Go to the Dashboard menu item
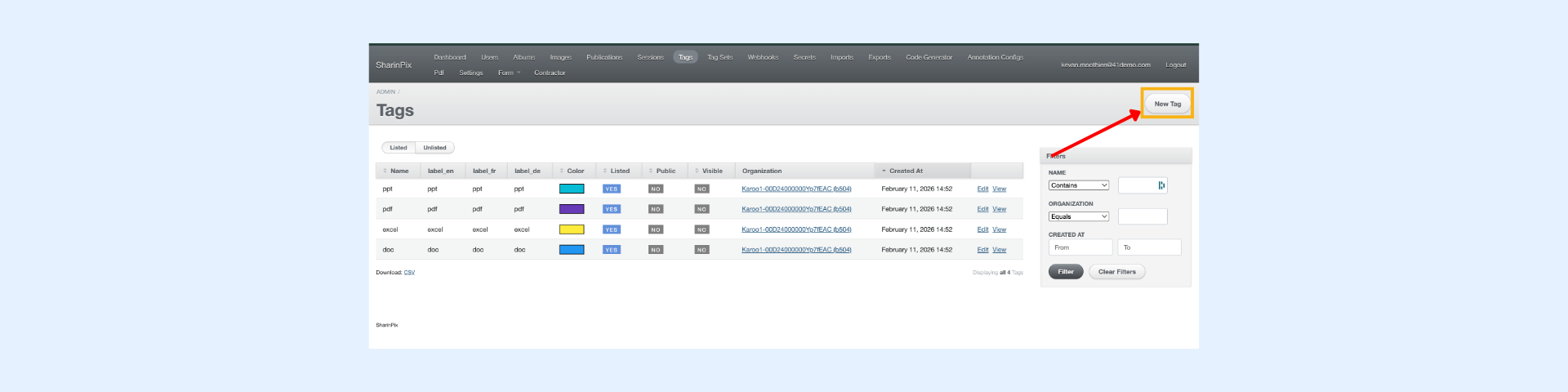 tap(450, 57)
